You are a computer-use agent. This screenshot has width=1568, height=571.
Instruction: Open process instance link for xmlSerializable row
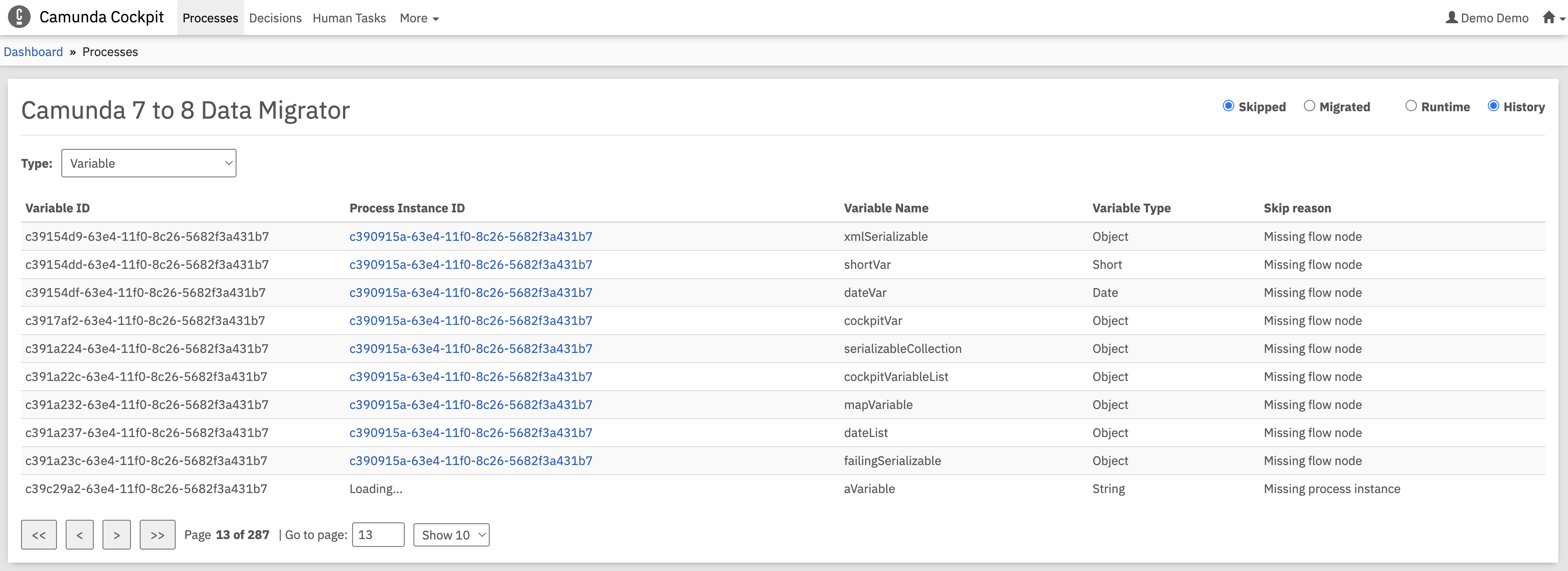pyautogui.click(x=470, y=236)
